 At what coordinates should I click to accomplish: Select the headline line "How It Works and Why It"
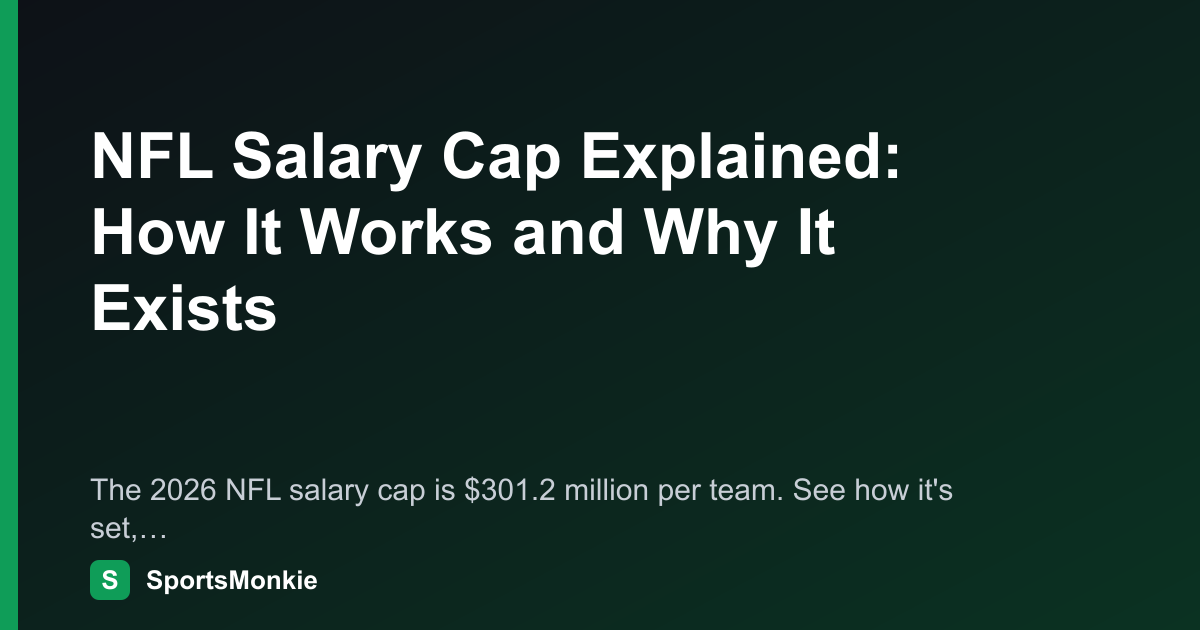[x=462, y=235]
